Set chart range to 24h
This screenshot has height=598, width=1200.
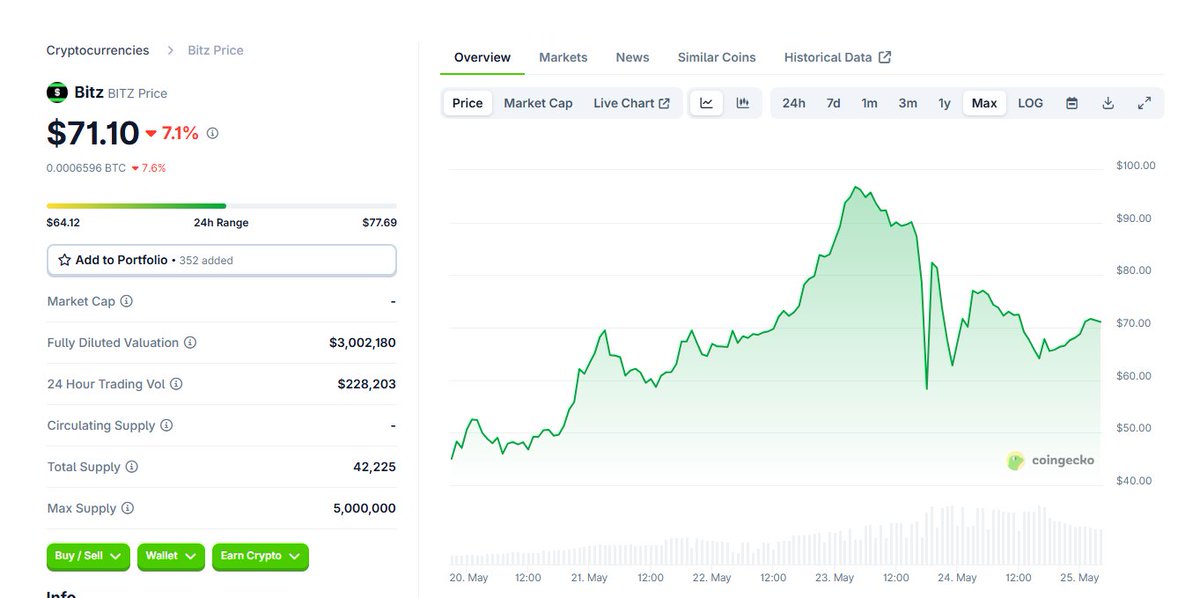(794, 103)
